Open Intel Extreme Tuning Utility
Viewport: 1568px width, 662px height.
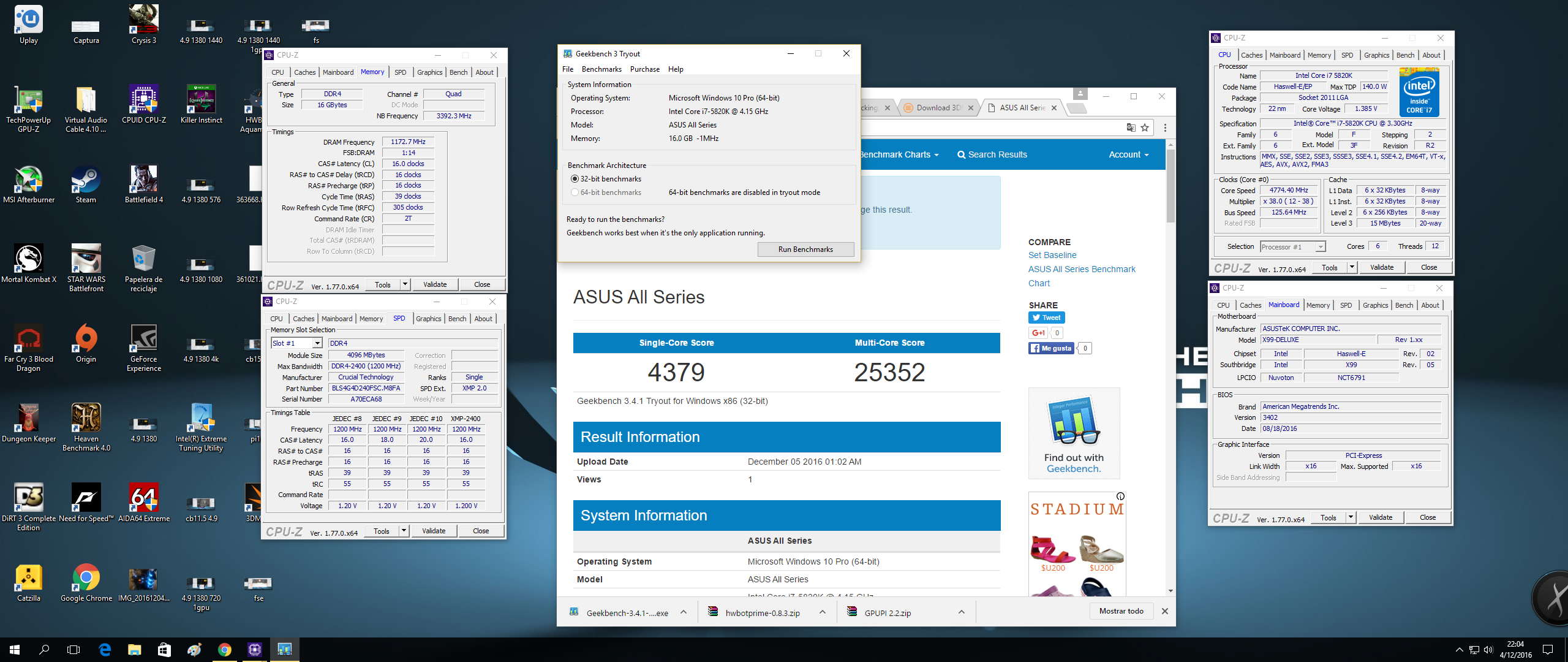tap(202, 427)
